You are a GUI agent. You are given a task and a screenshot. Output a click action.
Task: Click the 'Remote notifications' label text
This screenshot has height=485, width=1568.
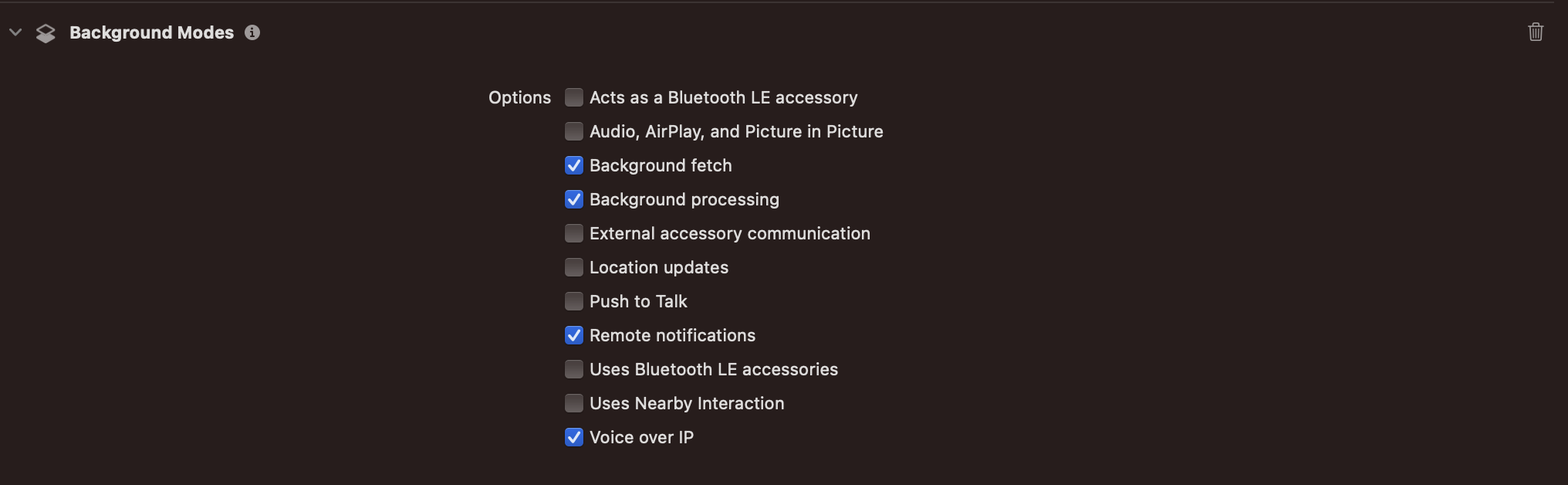tap(672, 335)
